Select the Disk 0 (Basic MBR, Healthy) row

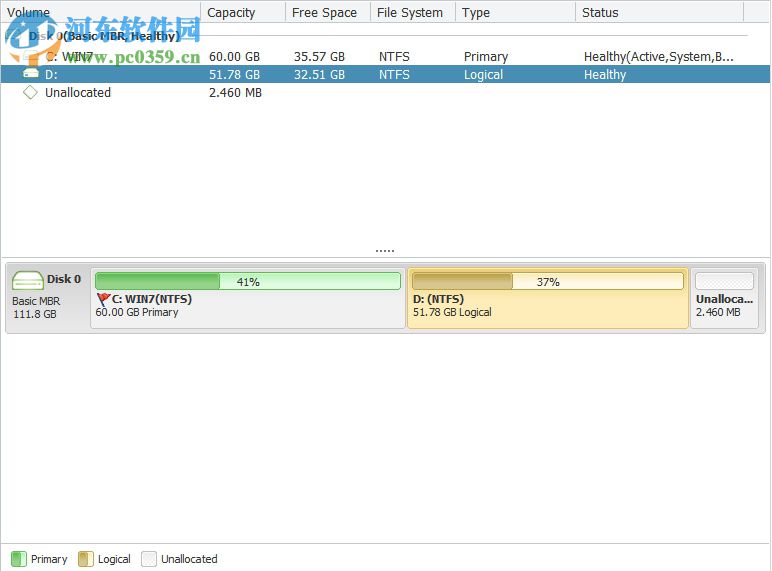tap(386, 36)
